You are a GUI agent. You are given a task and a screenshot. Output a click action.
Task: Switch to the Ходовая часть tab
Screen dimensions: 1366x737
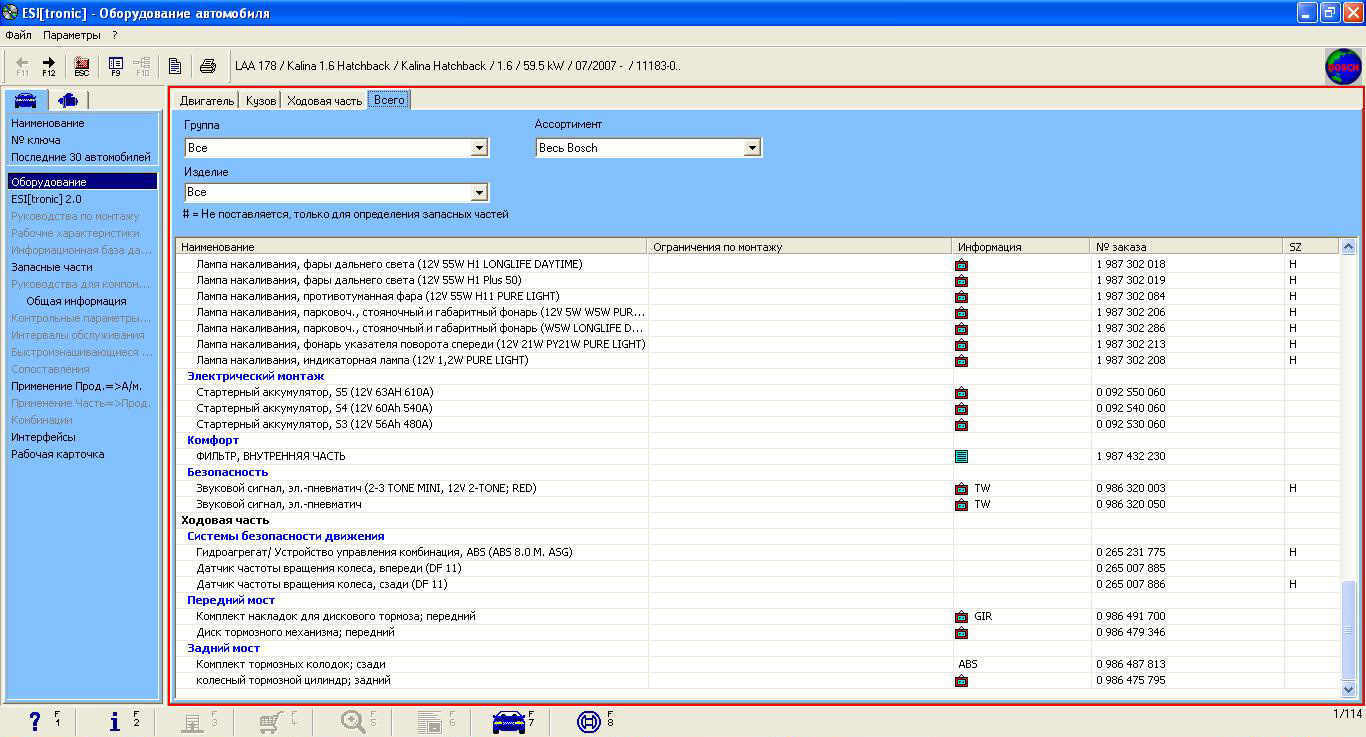[x=324, y=101]
